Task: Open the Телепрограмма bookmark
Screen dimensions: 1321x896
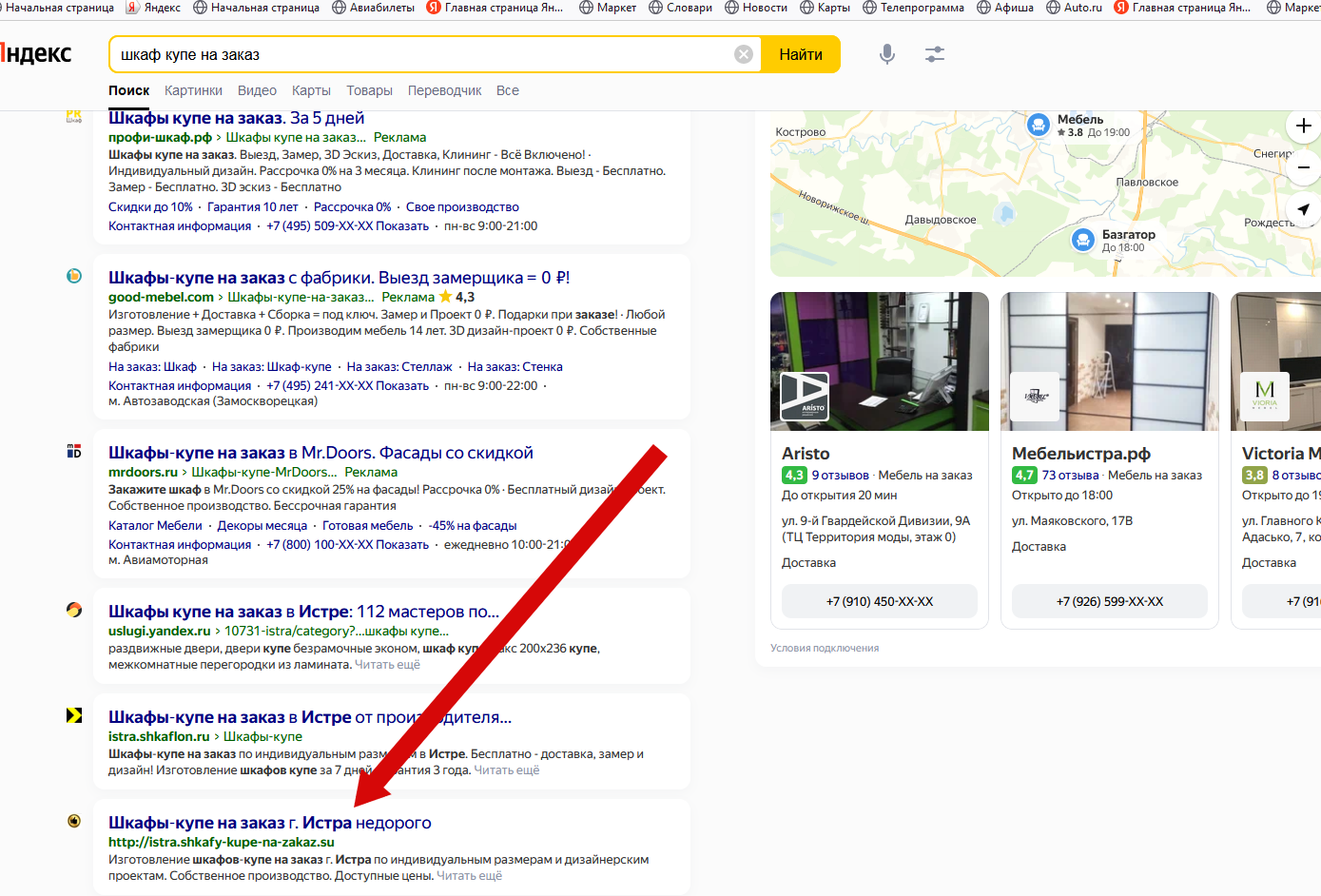Action: pos(913,8)
